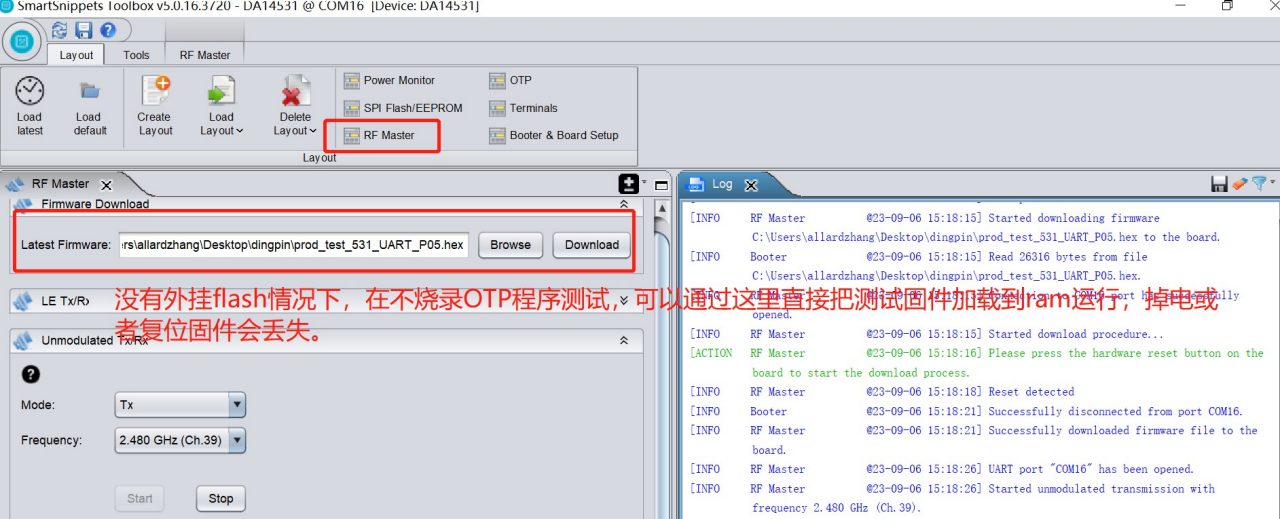Open the Delete Layout dropdown
Image resolution: width=1280 pixels, height=519 pixels.
295,131
